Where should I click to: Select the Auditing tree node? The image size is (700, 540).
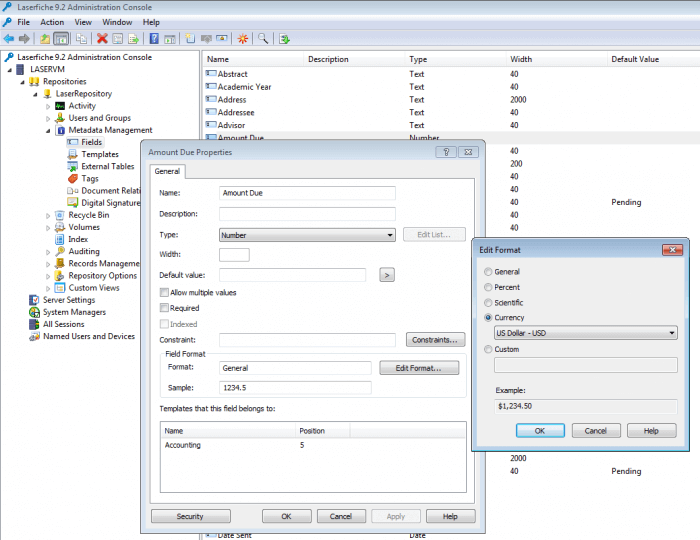tap(84, 251)
